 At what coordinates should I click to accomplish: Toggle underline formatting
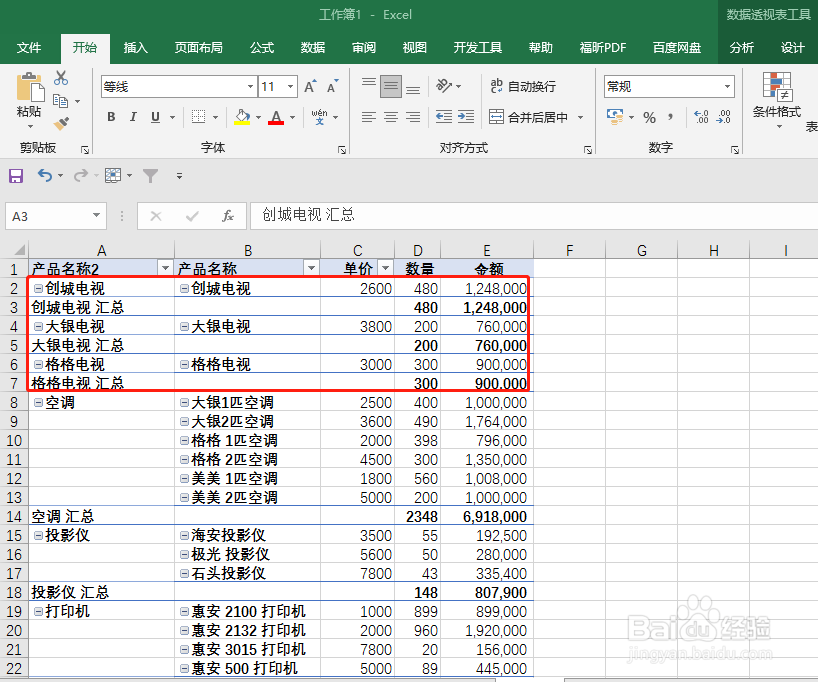tap(155, 117)
